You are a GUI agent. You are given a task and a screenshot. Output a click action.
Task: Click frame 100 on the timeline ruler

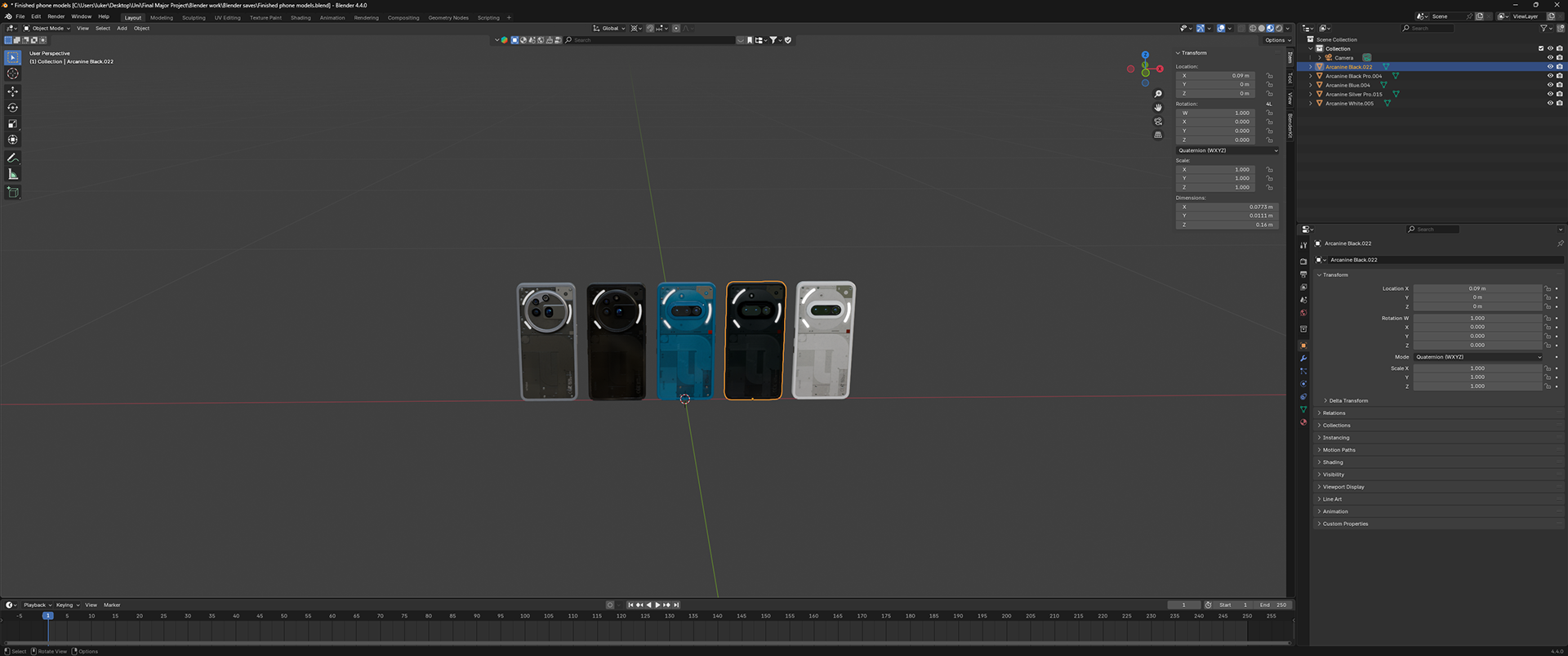524,616
